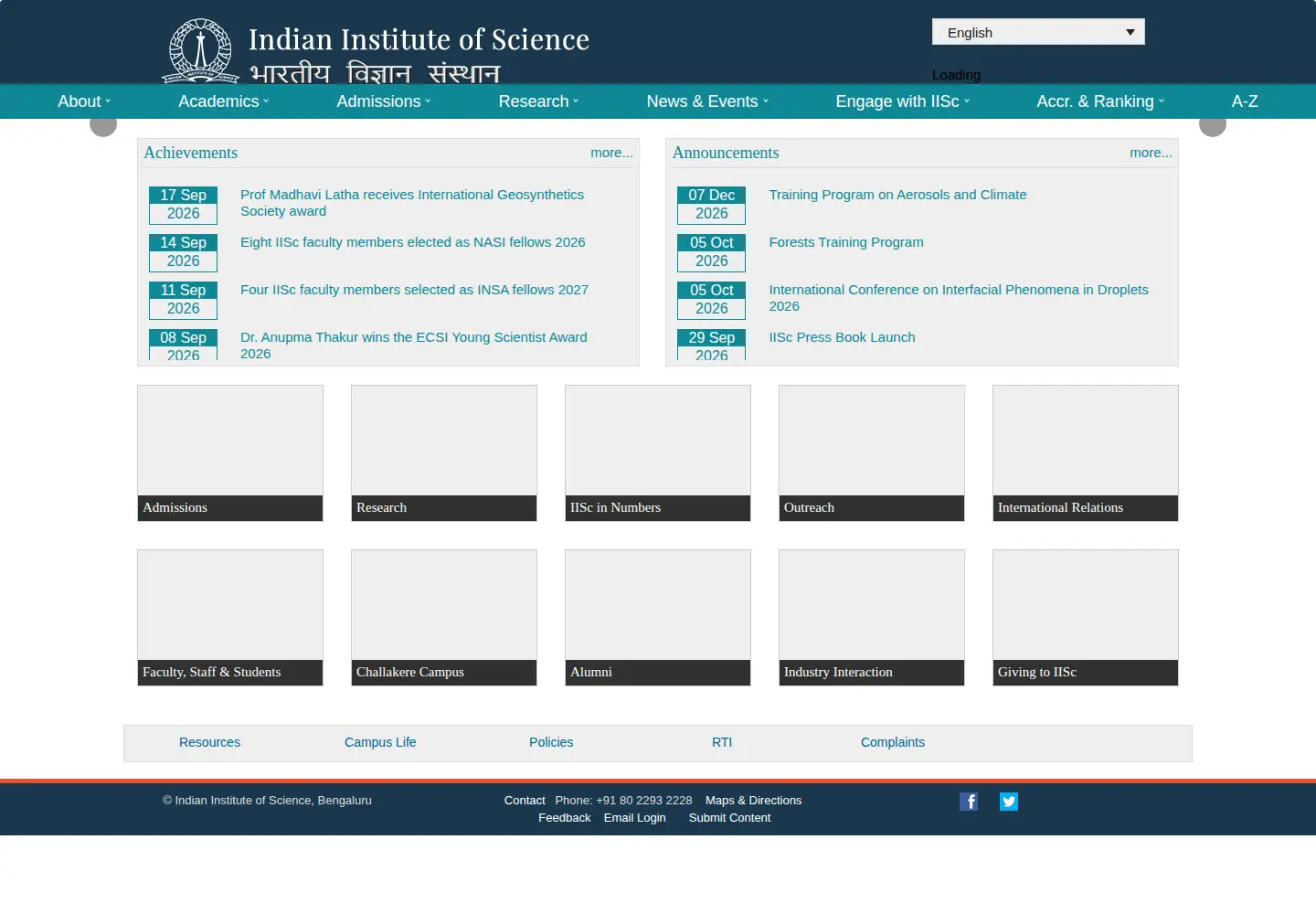Viewport: 1316px width, 914px height.
Task: Open the Research tile
Action: coord(444,453)
